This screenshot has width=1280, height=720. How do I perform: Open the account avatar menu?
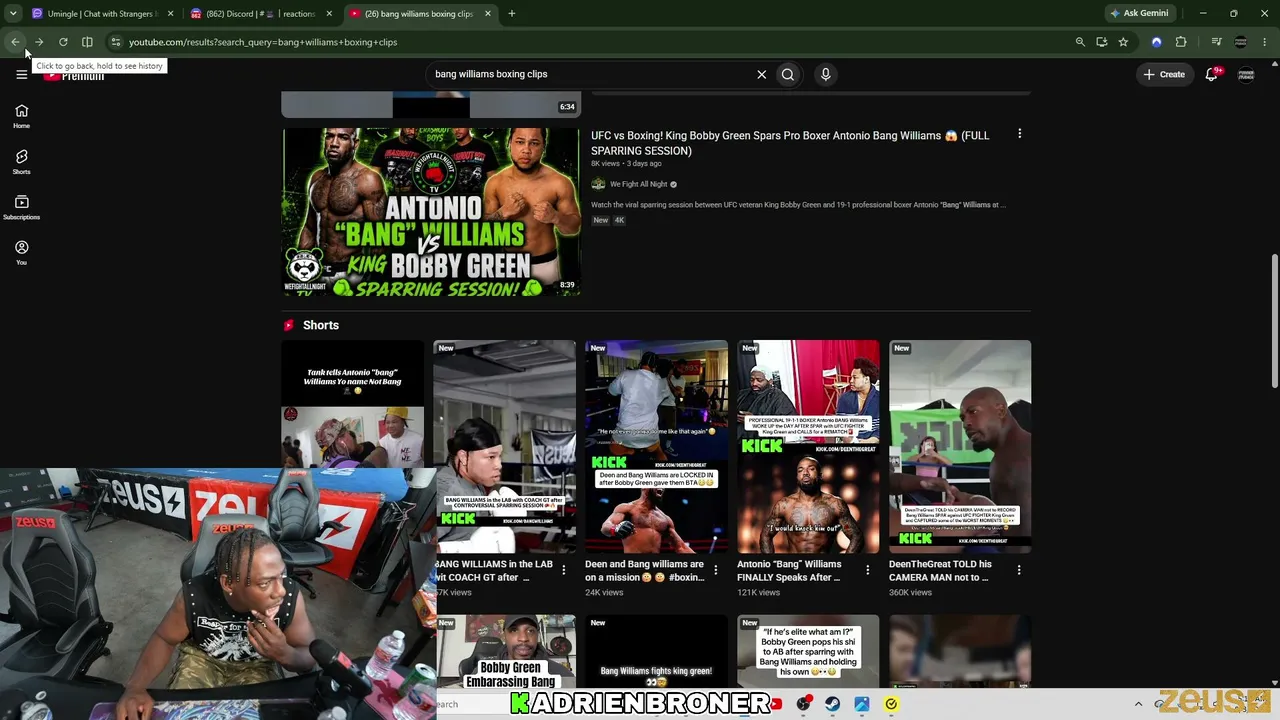[1246, 74]
